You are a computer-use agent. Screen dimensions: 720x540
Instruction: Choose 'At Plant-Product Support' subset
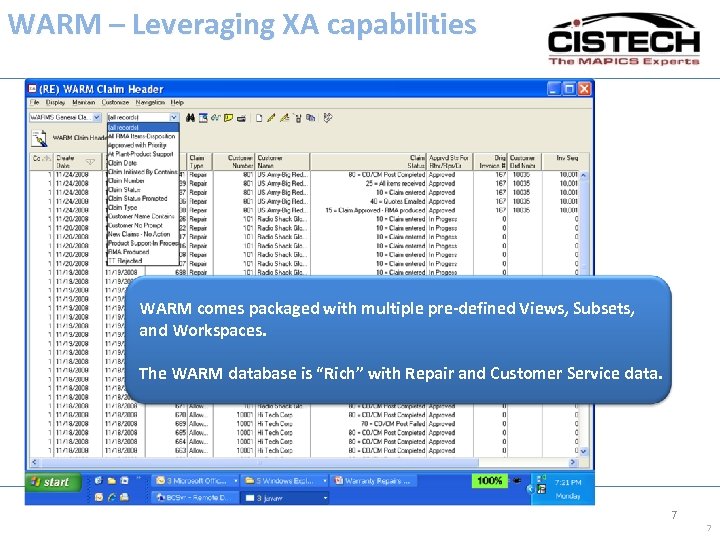[x=143, y=154]
